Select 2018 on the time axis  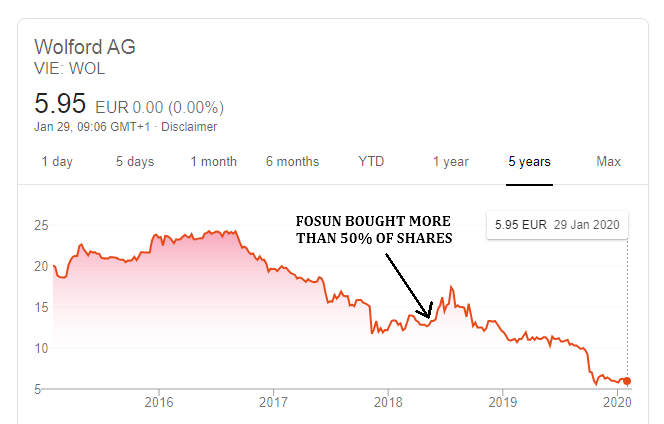click(x=387, y=402)
